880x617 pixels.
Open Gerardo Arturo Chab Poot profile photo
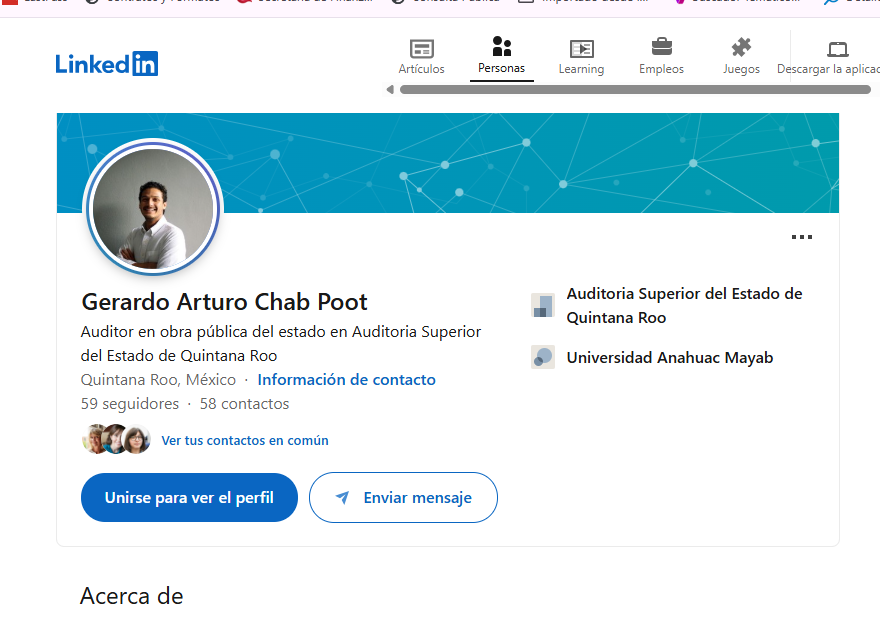click(x=153, y=207)
